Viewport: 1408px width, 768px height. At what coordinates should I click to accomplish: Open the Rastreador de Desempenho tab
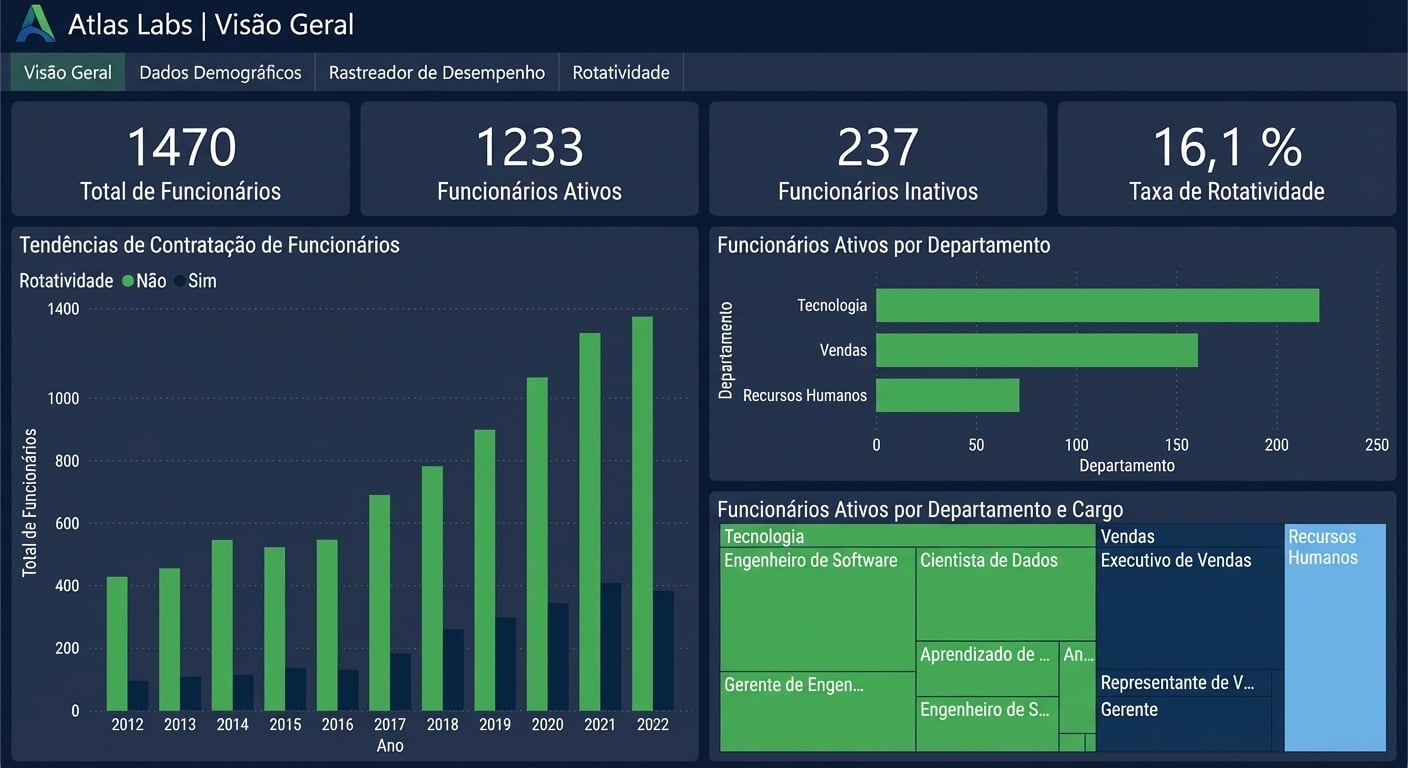click(437, 73)
